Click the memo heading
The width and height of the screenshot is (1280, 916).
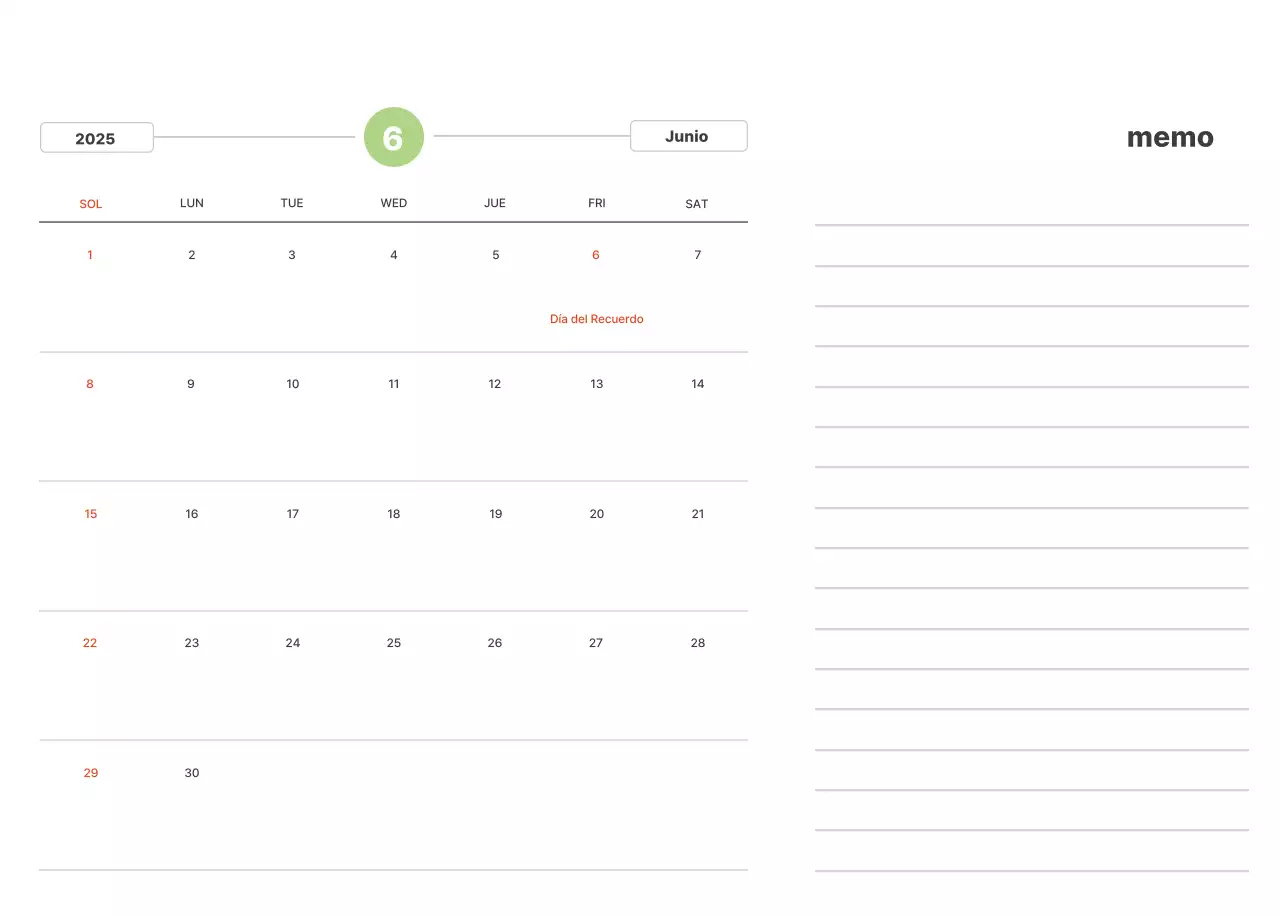(1170, 138)
